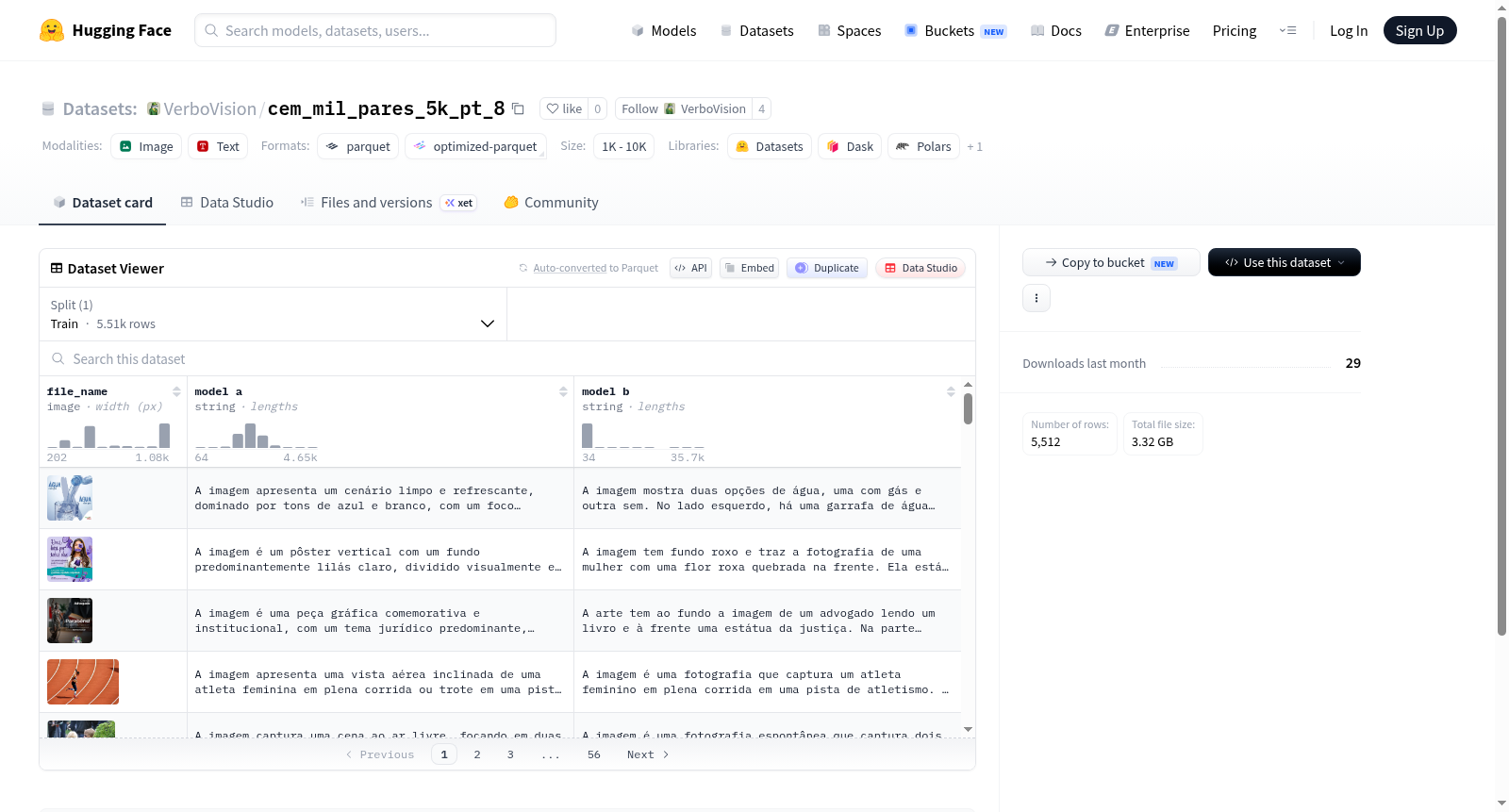Click the model_b lengths histogram
This screenshot has width=1509, height=812.
pyautogui.click(x=643, y=436)
